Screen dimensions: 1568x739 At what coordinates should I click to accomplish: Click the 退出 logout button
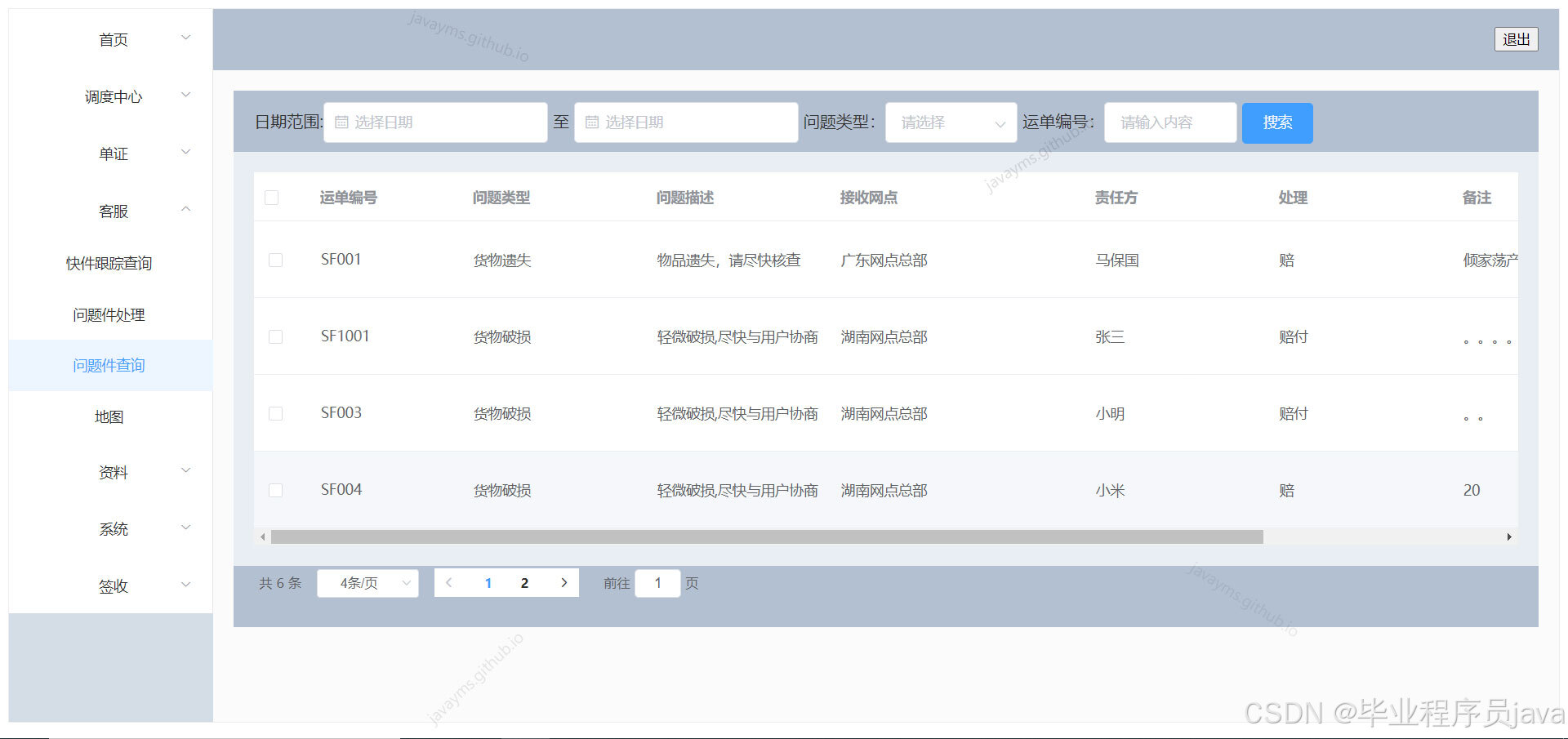pyautogui.click(x=1517, y=39)
